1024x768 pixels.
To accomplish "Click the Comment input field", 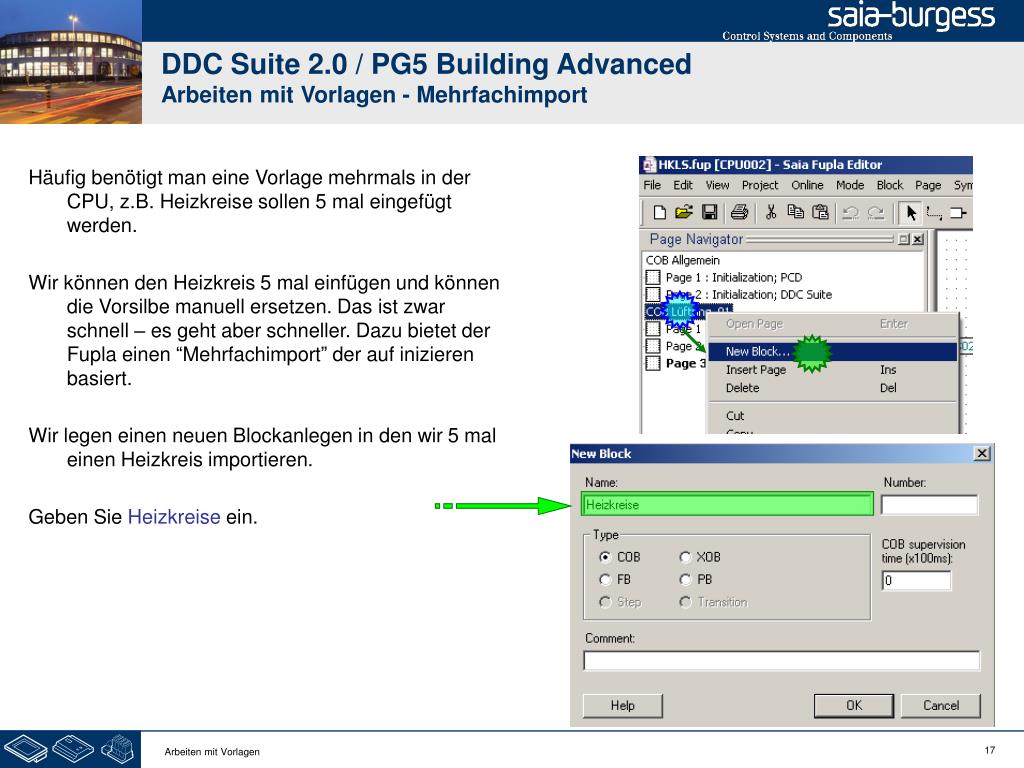I will (782, 660).
